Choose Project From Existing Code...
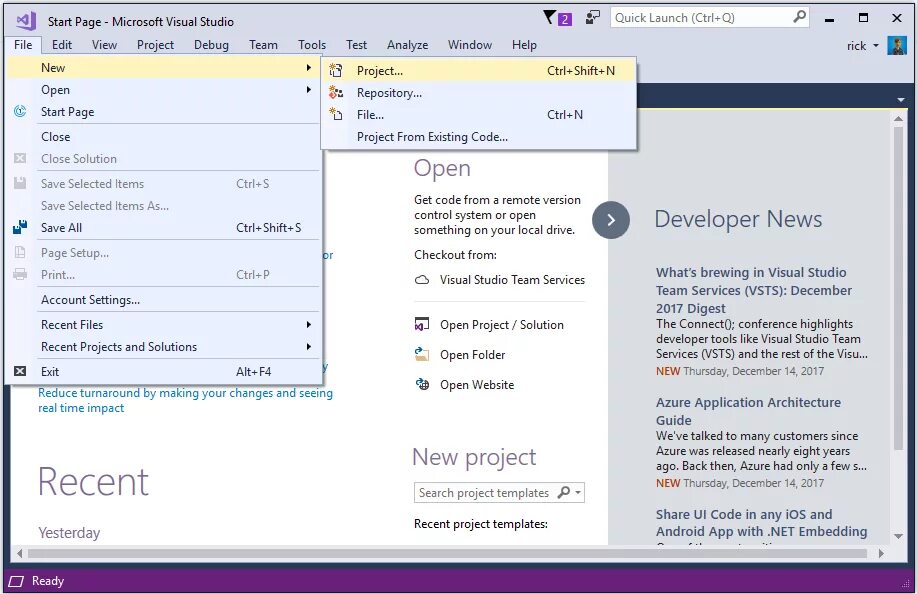The width and height of the screenshot is (917, 594). [478, 137]
